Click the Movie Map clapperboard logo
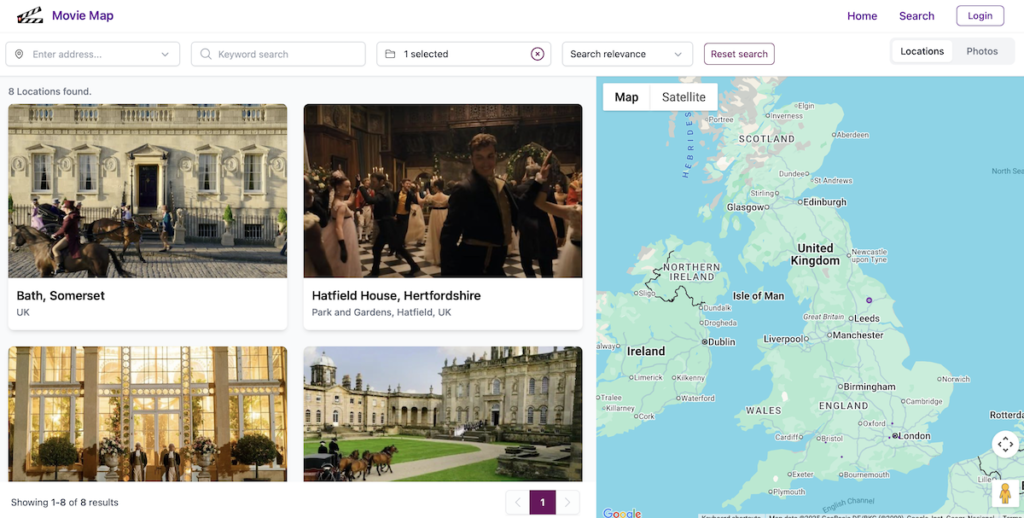The height and width of the screenshot is (518, 1024). (x=30, y=15)
